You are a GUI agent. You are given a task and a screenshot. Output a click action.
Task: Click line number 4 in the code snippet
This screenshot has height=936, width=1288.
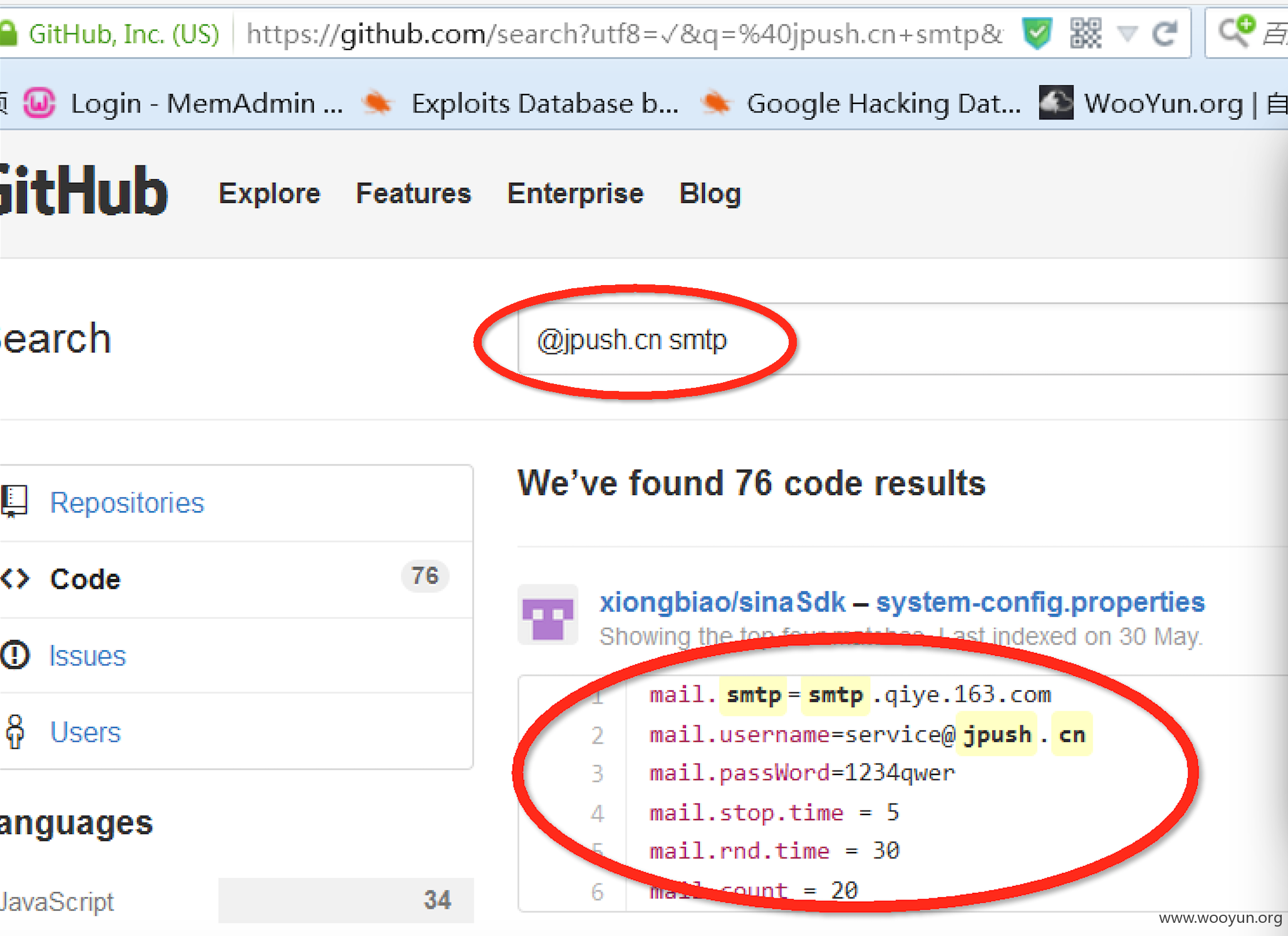[x=597, y=813]
